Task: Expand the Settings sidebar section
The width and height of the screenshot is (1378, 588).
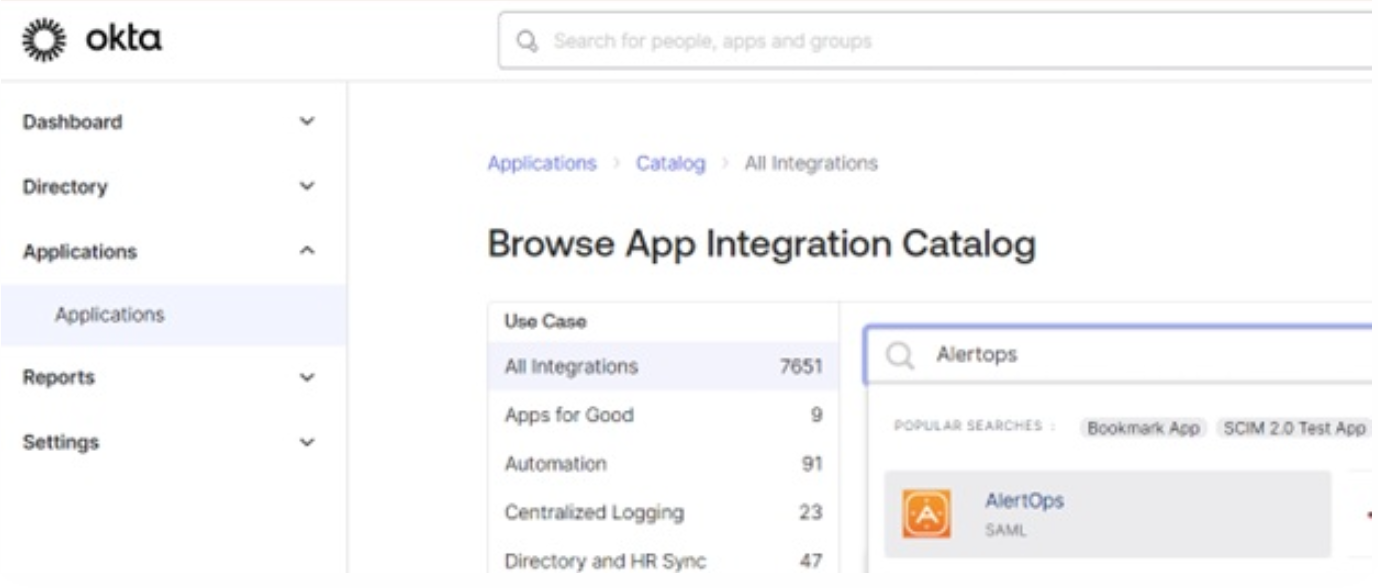Action: (x=308, y=442)
